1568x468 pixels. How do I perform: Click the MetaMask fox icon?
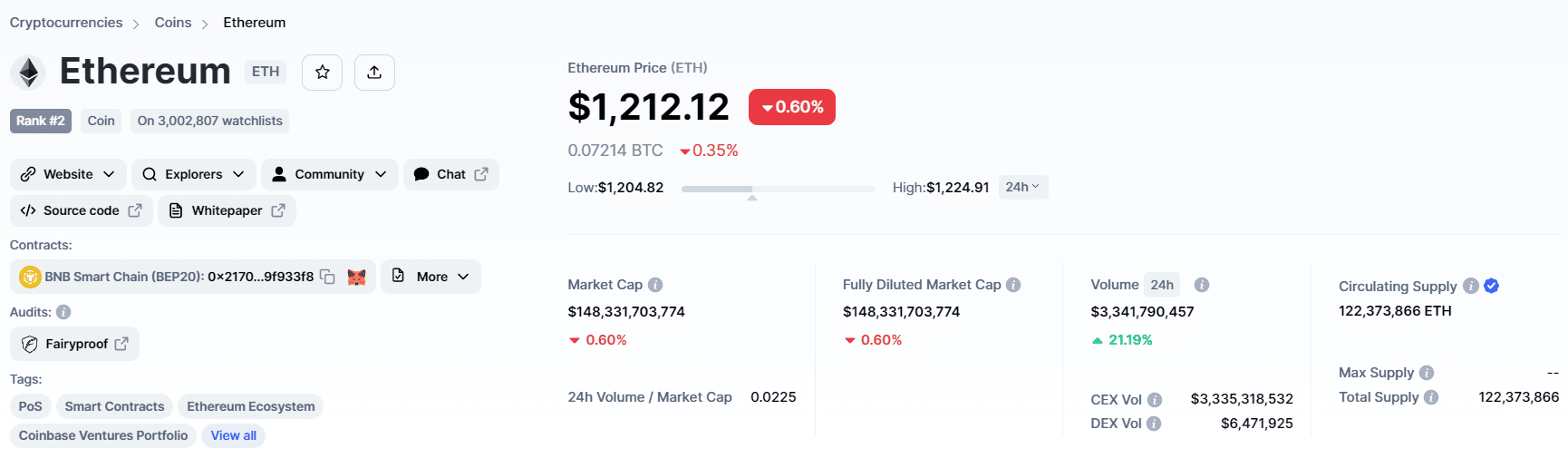[356, 277]
